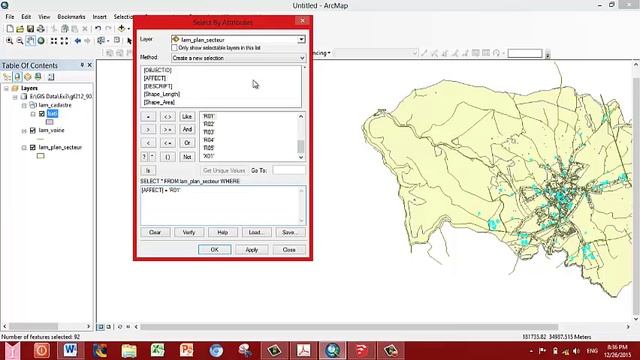Toggle visibility of lam_voirie layer
The height and width of the screenshot is (360, 640).
click(x=33, y=131)
